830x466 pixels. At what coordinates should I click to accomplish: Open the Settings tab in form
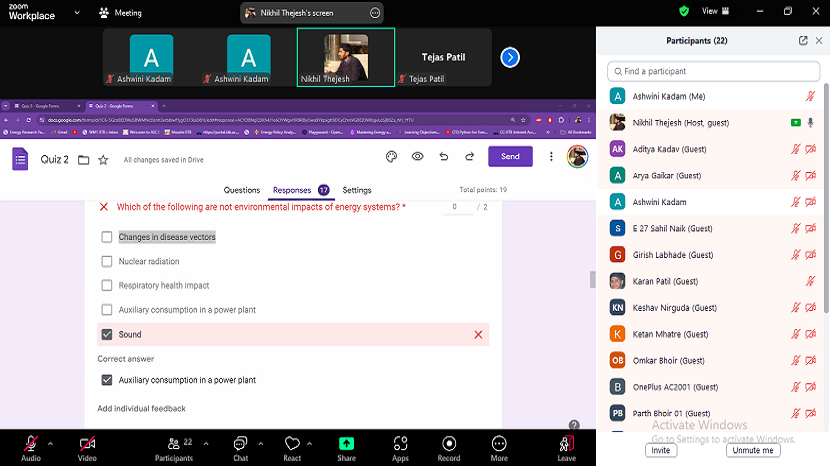[357, 190]
